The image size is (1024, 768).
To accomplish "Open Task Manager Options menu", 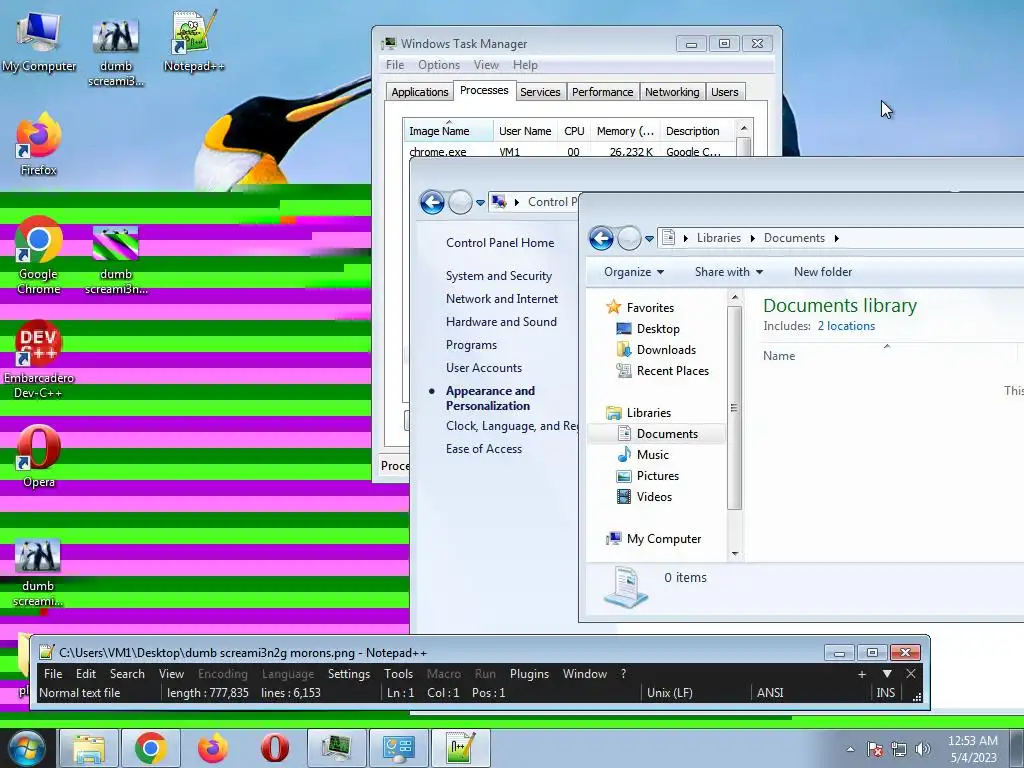I will pos(439,65).
